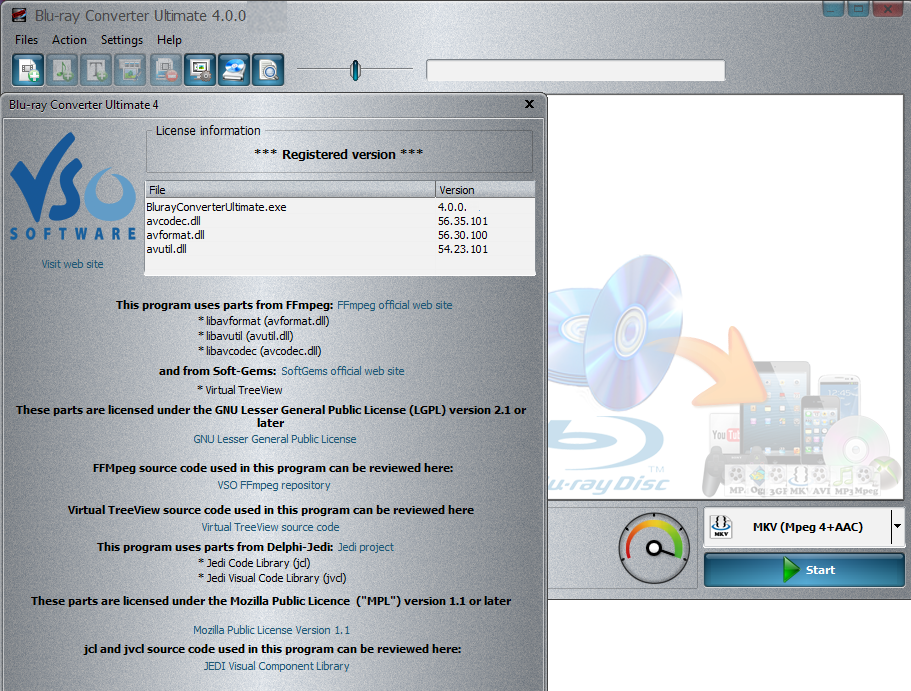This screenshot has height=691, width=911.
Task: Open the Help menu
Action: pyautogui.click(x=169, y=40)
